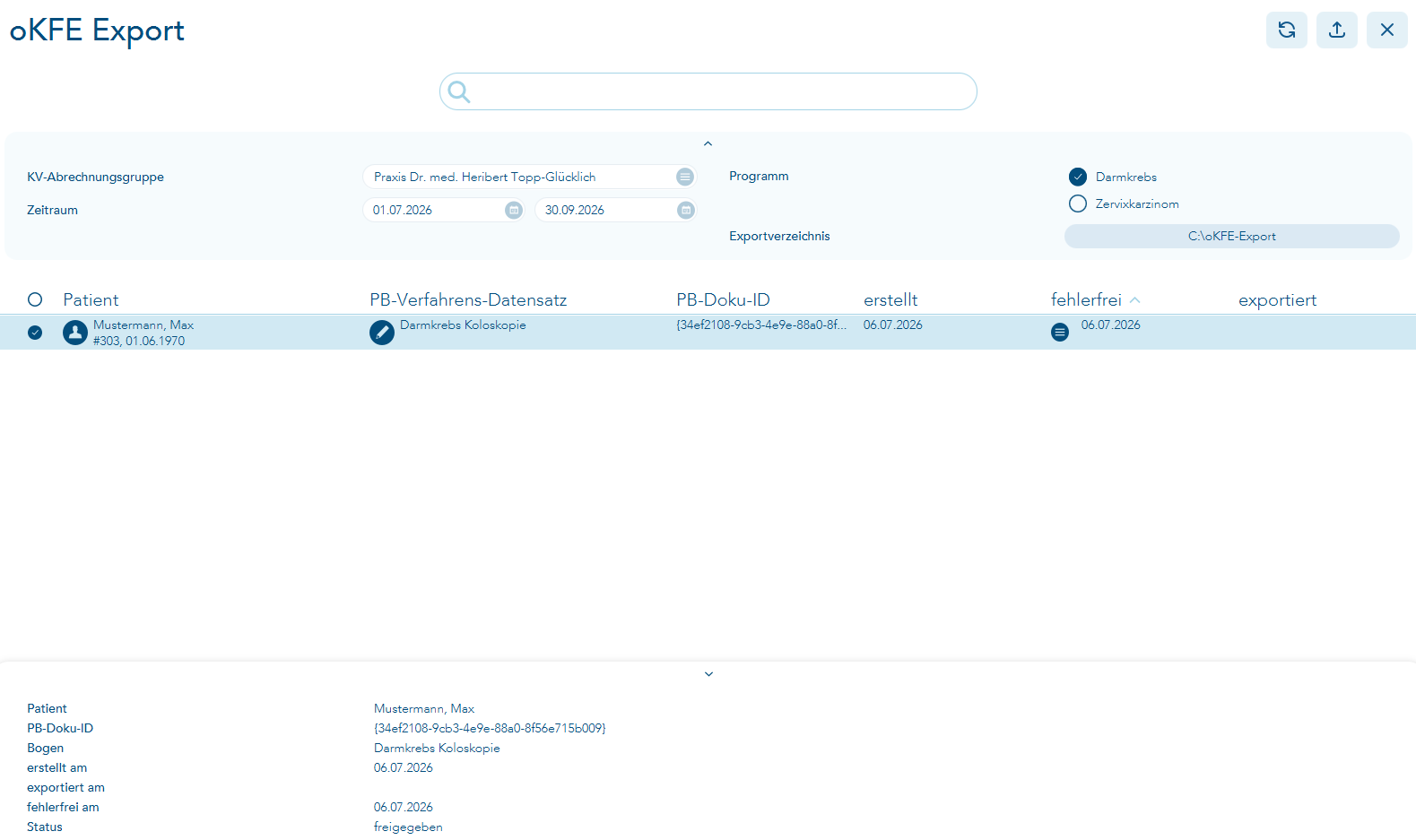Viewport: 1416px width, 840px height.
Task: Click the full PB-Doku-ID in details panel
Action: click(490, 728)
